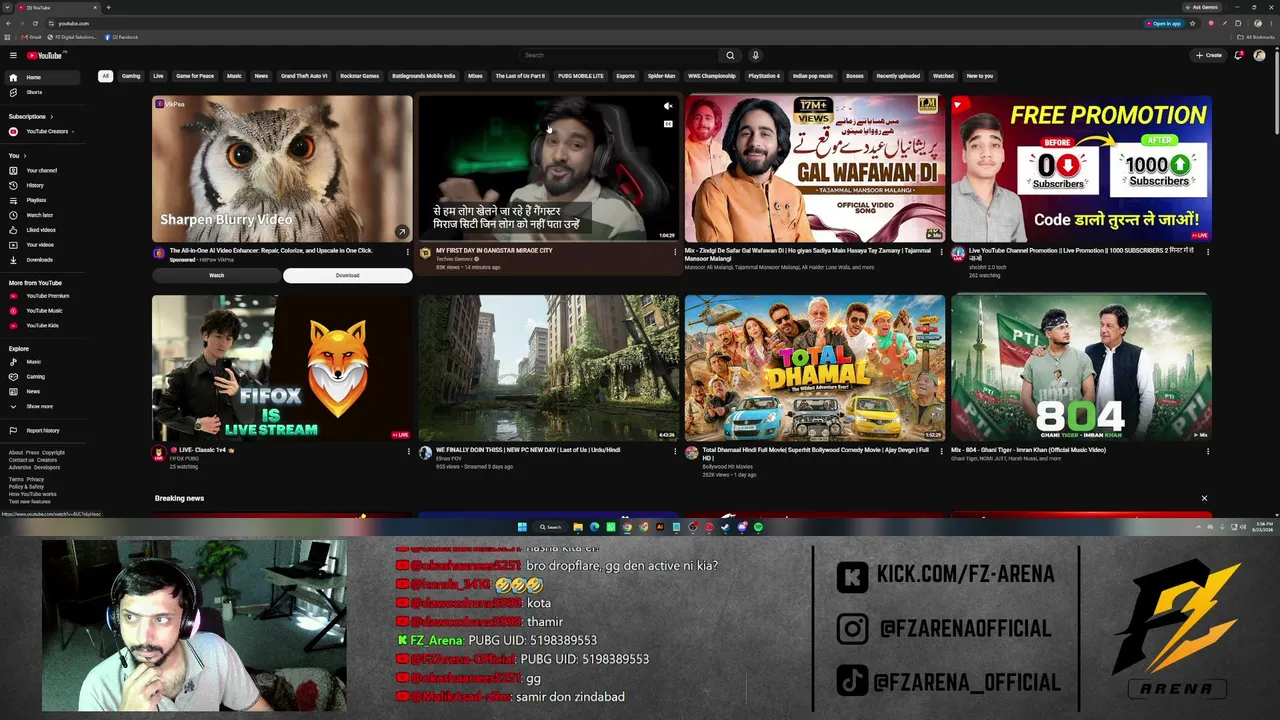Open the Chrome tab search dropdown
Image resolution: width=1280 pixels, height=720 pixels.
coord(8,7)
